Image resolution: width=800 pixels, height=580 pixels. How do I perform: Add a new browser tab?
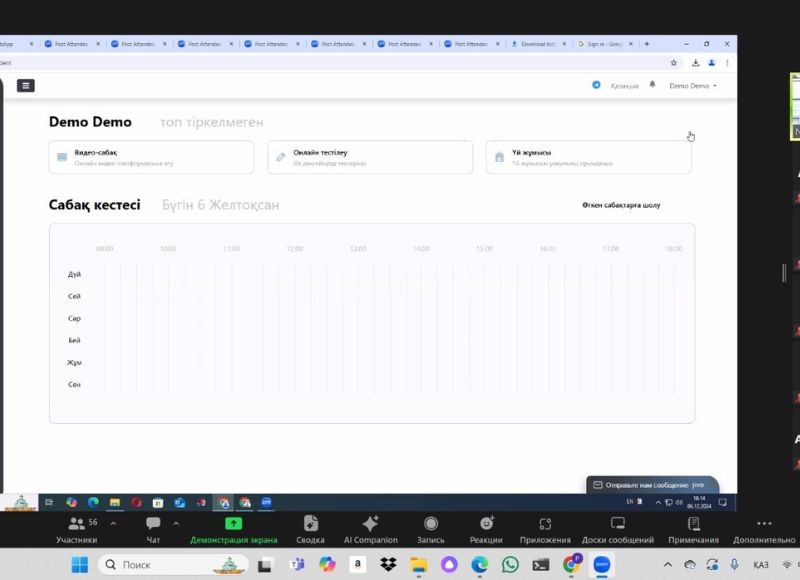tap(647, 44)
